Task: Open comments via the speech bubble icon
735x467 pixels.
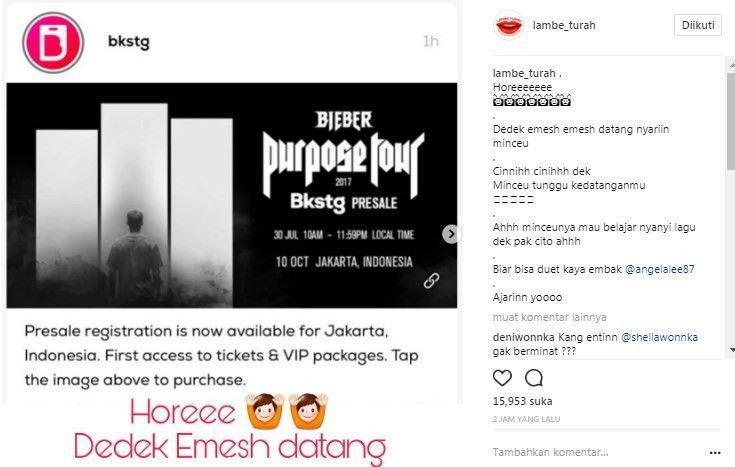Action: (x=533, y=378)
